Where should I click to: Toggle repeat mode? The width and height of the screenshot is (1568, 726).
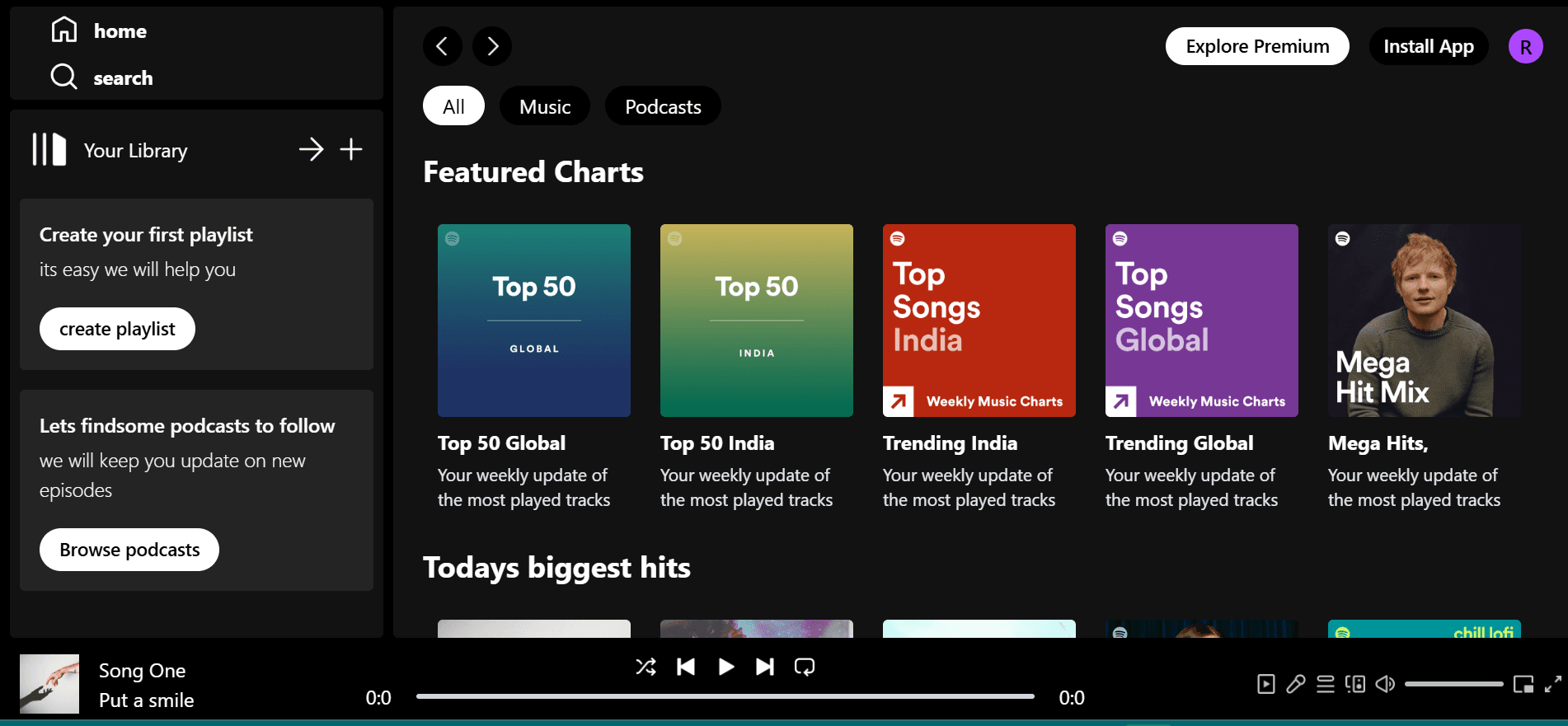[804, 667]
